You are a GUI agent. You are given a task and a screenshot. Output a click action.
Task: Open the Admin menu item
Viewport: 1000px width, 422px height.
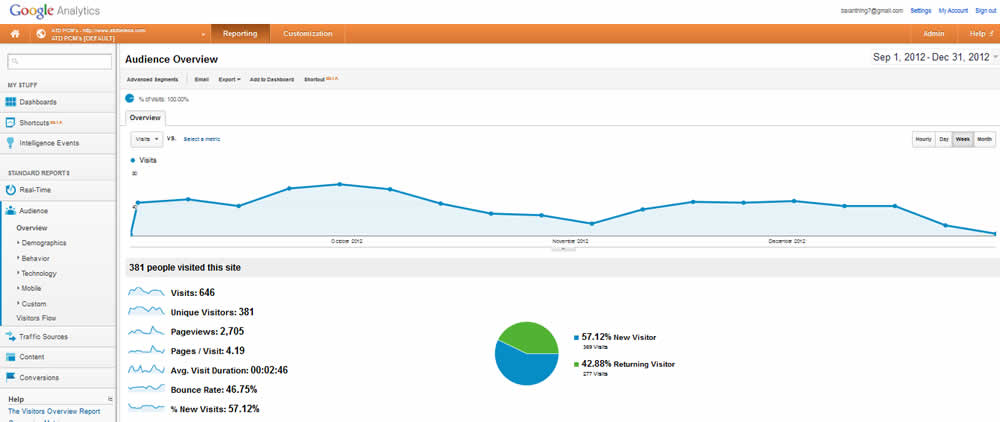(933, 34)
